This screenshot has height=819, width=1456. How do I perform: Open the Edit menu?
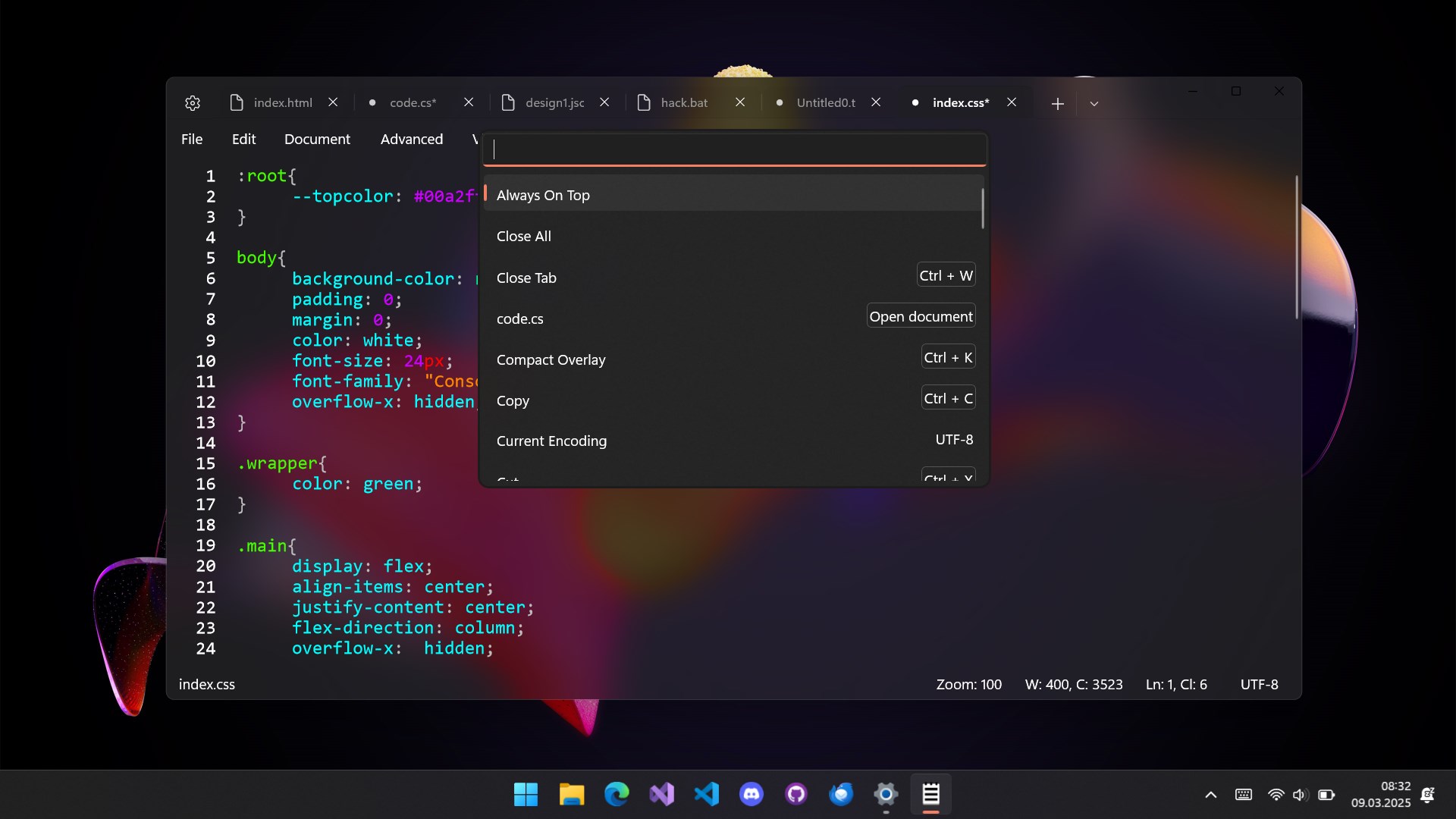pyautogui.click(x=243, y=140)
